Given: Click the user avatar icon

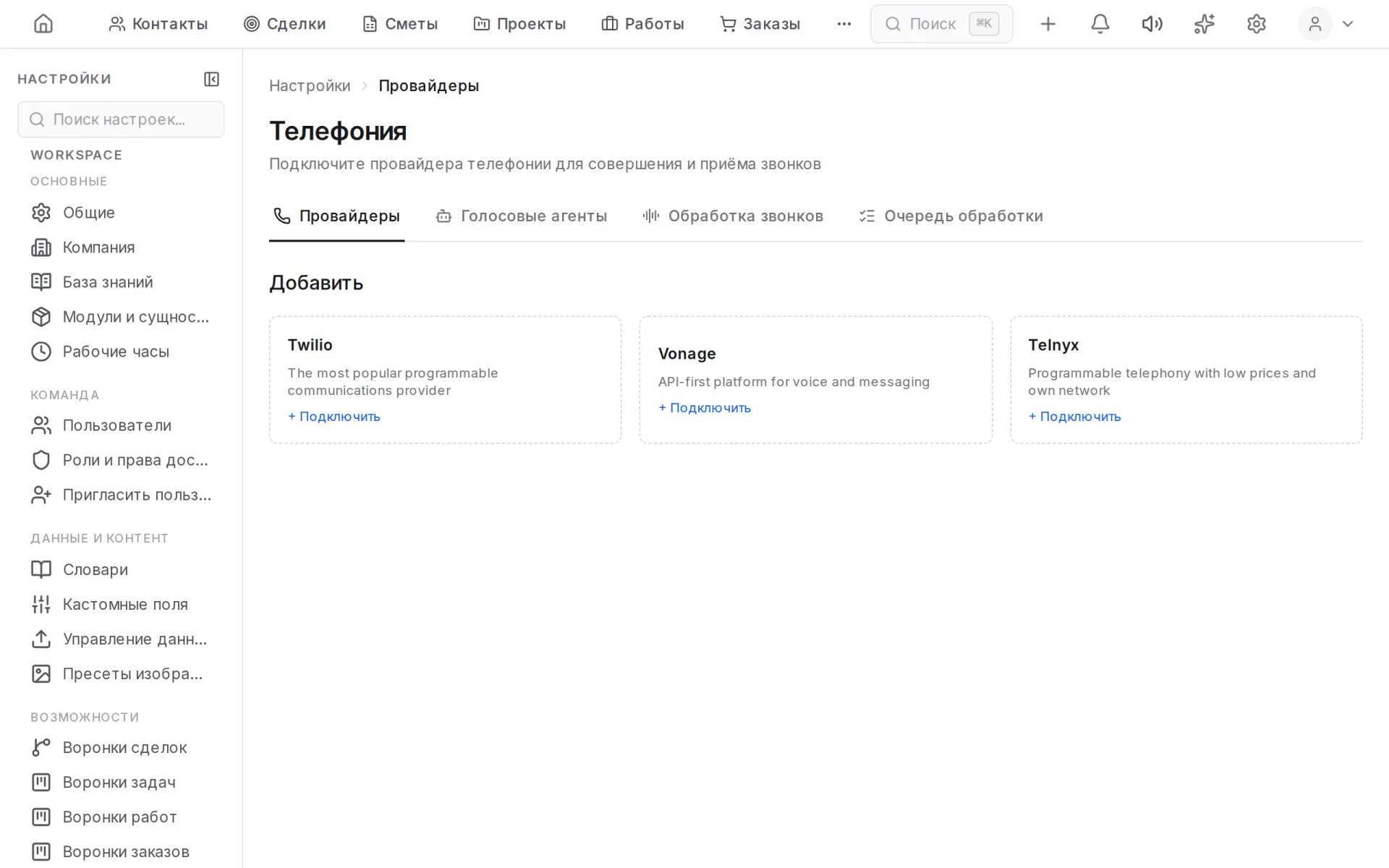Looking at the screenshot, I should click(1314, 24).
